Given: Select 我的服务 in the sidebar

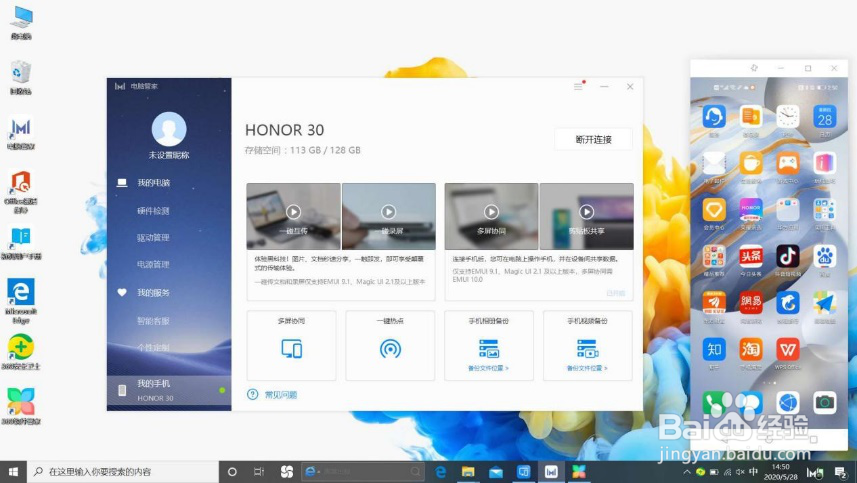Looking at the screenshot, I should tap(154, 293).
